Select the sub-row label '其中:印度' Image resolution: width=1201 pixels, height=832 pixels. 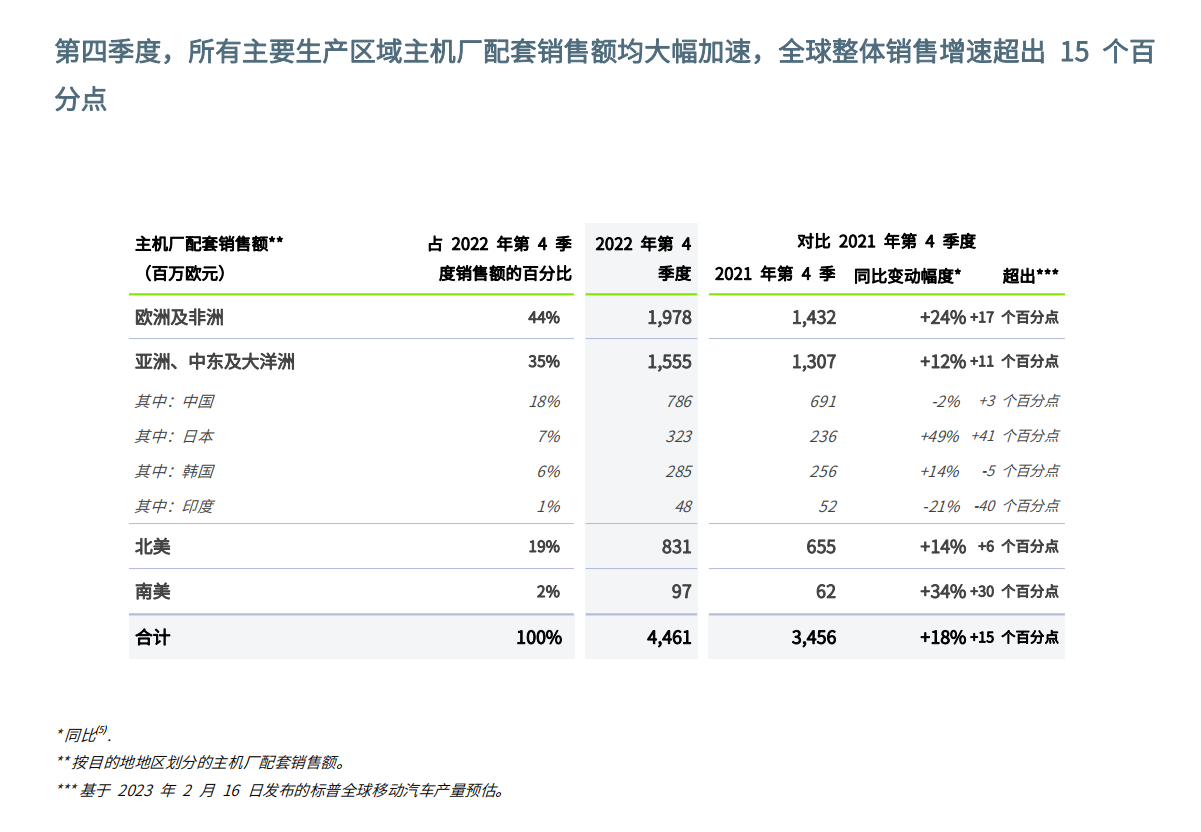pos(174,506)
